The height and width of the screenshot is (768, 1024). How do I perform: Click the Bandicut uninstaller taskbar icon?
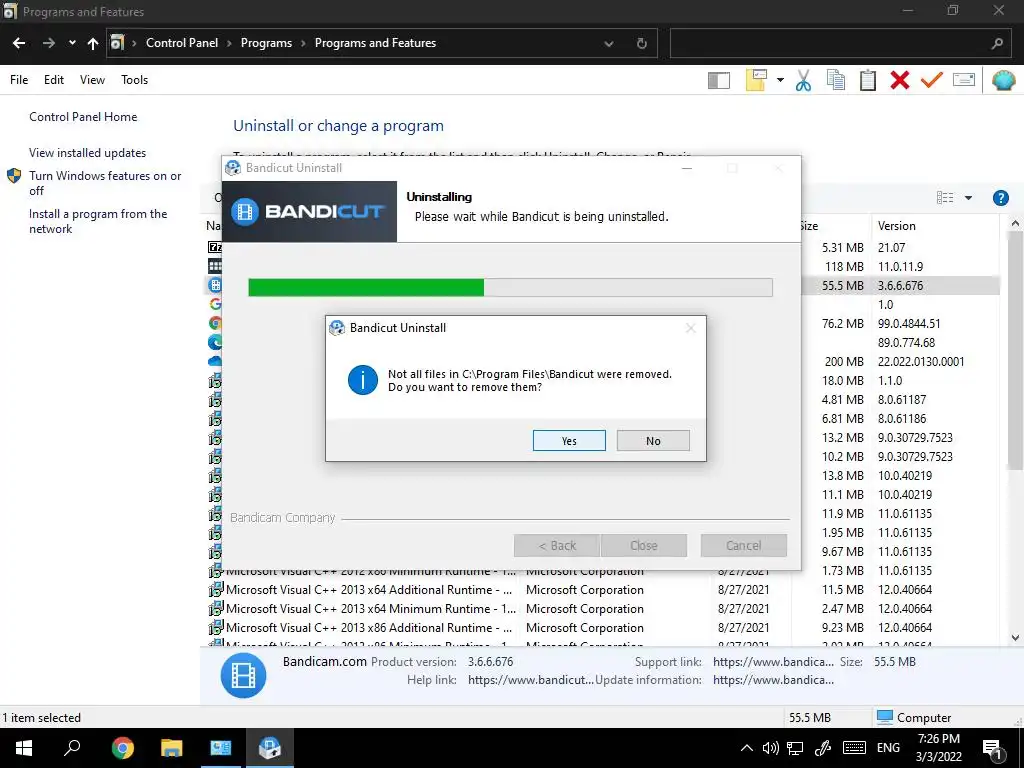[x=270, y=748]
